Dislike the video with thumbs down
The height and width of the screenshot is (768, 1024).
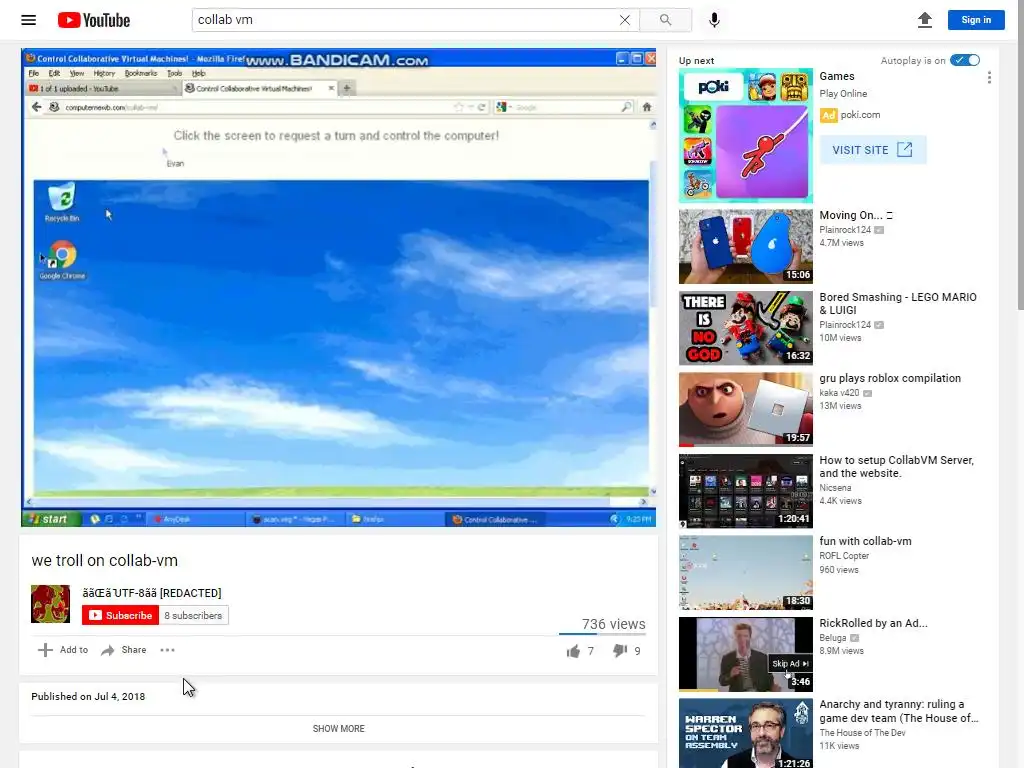pyautogui.click(x=620, y=651)
